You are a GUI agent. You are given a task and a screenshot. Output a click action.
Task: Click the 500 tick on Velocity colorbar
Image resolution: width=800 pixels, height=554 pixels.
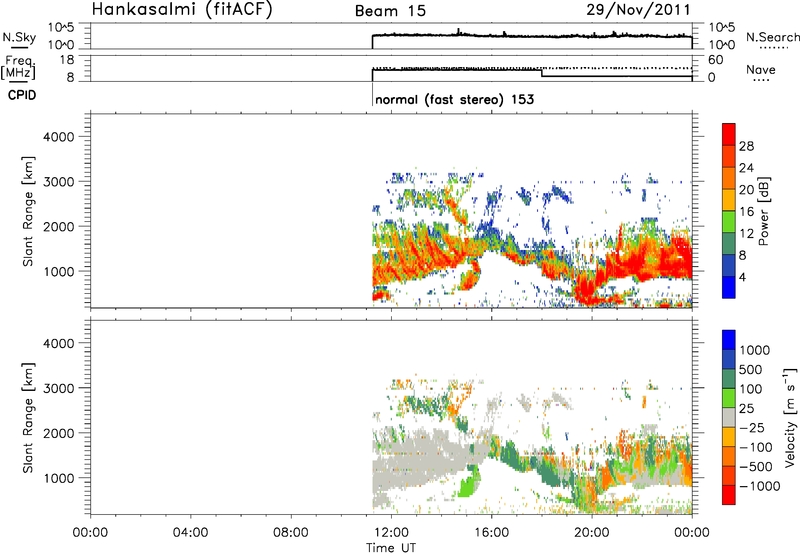(751, 369)
